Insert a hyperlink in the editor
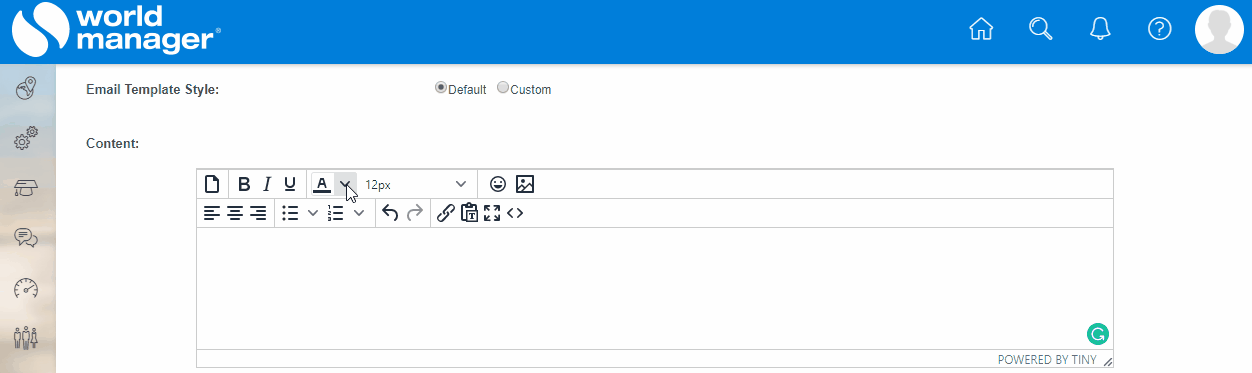1252x373 pixels. pos(446,213)
